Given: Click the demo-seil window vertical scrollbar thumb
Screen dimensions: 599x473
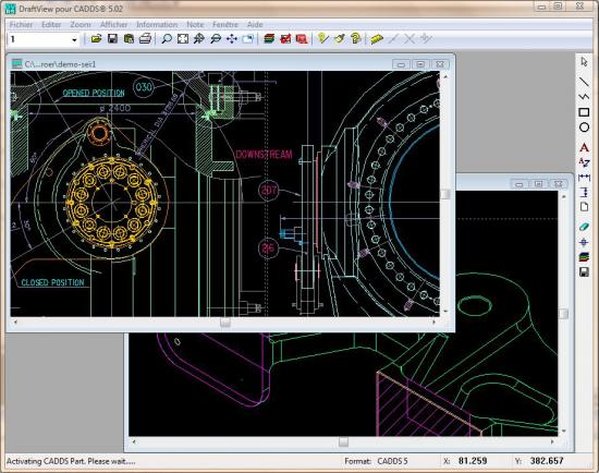Looking at the screenshot, I should 445,194.
